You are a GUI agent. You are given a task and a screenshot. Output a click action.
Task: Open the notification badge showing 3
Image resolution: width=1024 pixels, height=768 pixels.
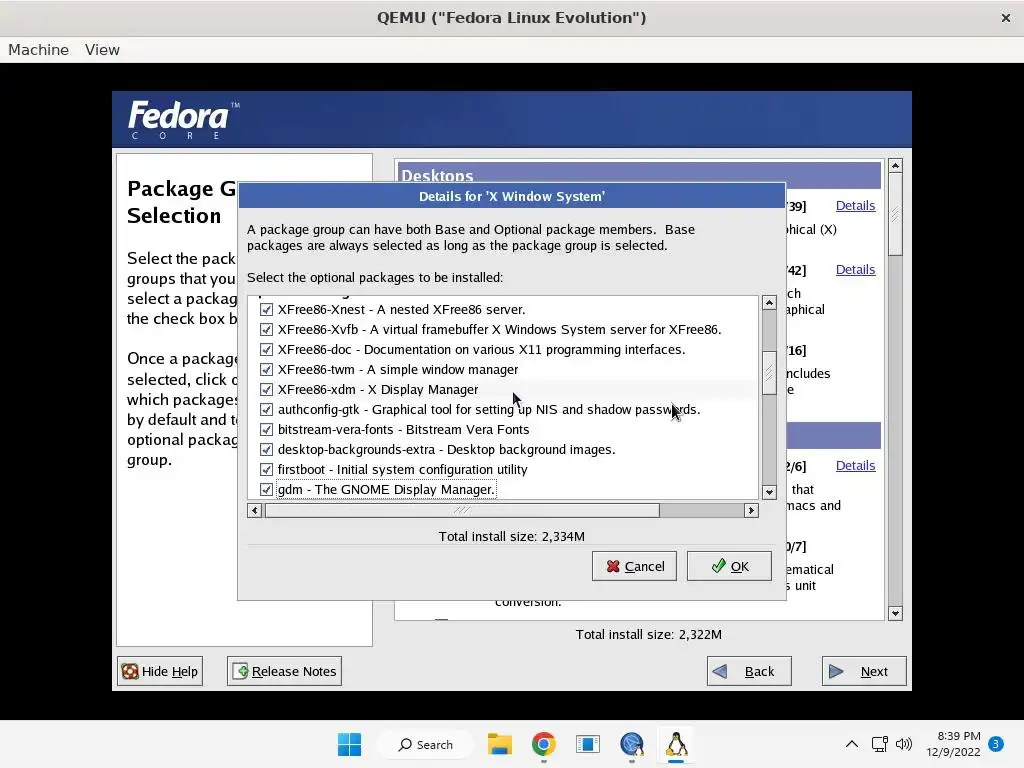coord(995,744)
